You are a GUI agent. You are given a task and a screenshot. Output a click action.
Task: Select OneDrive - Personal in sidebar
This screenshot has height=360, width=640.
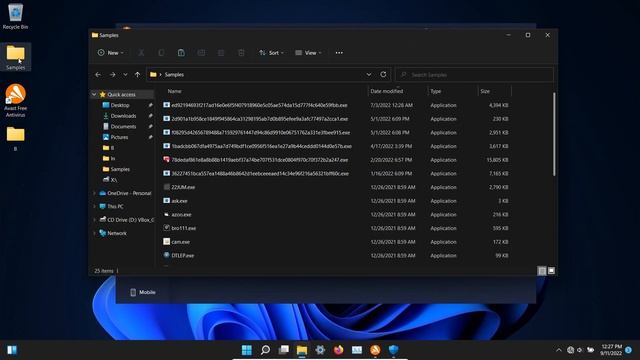coord(129,193)
